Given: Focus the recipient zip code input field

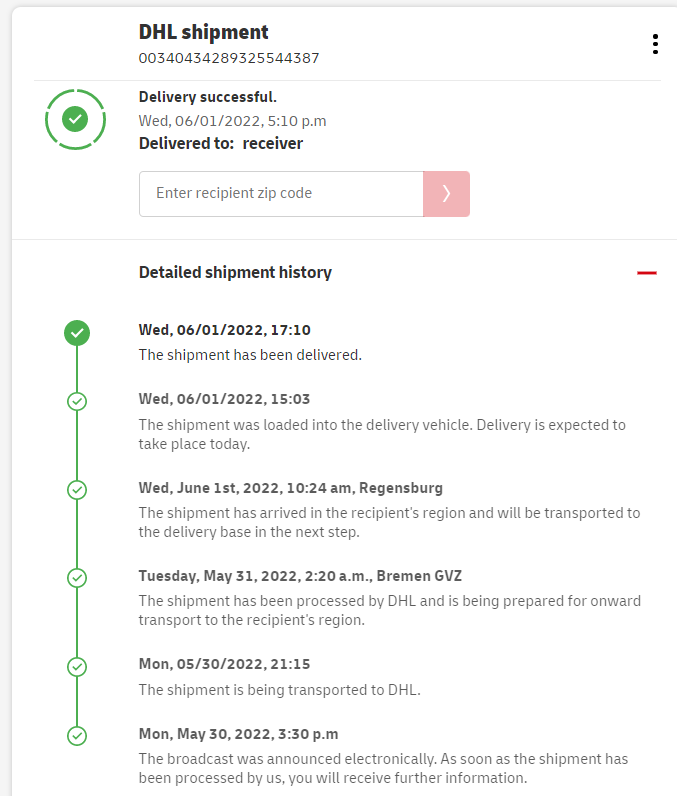Looking at the screenshot, I should click(x=281, y=194).
